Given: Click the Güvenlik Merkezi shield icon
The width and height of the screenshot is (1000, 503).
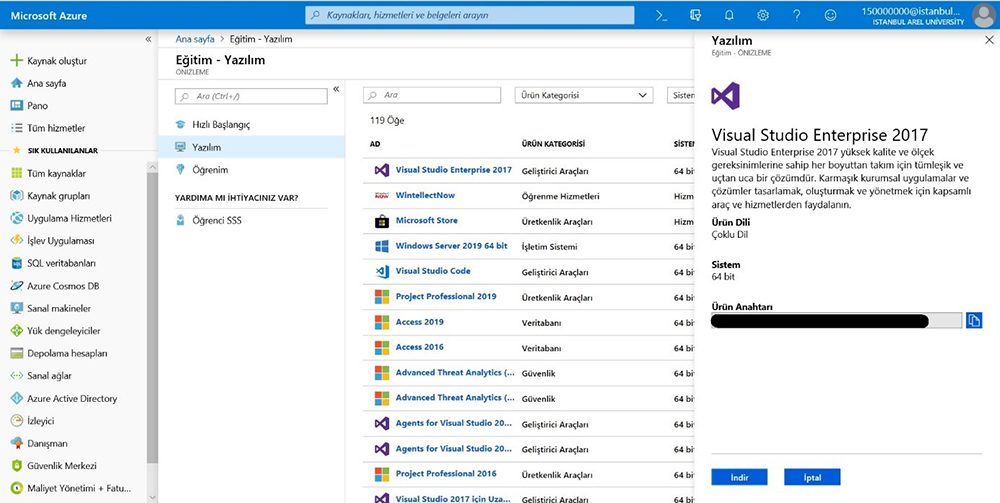Looking at the screenshot, I should tap(17, 466).
